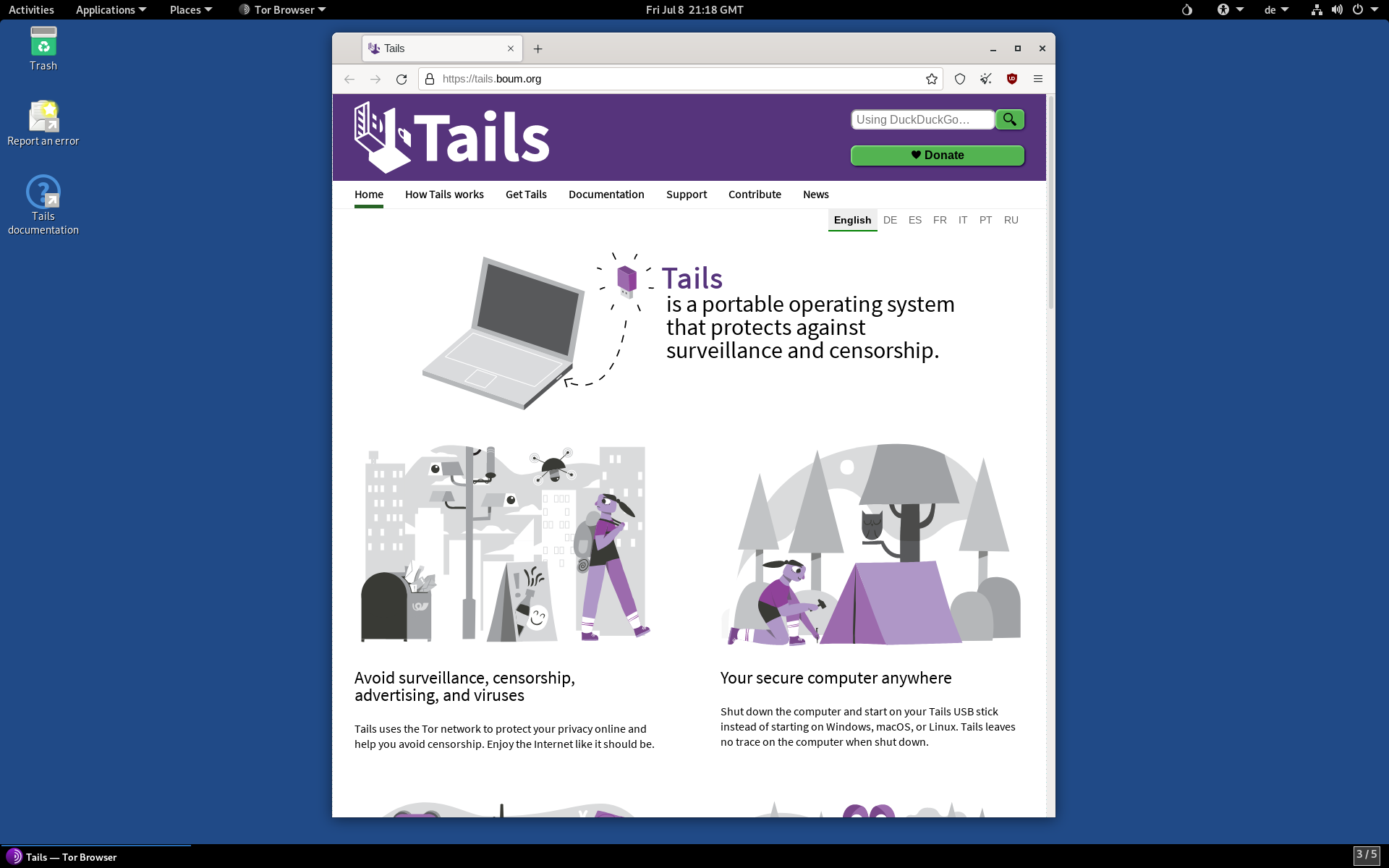
Task: Open a new tab with the plus button
Action: (x=538, y=48)
